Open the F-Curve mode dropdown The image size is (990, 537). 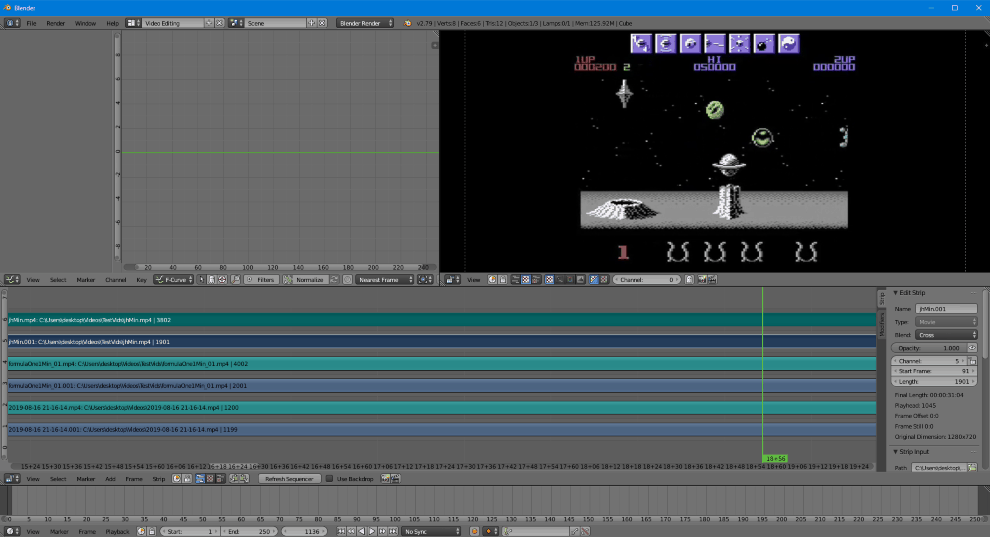click(x=174, y=280)
